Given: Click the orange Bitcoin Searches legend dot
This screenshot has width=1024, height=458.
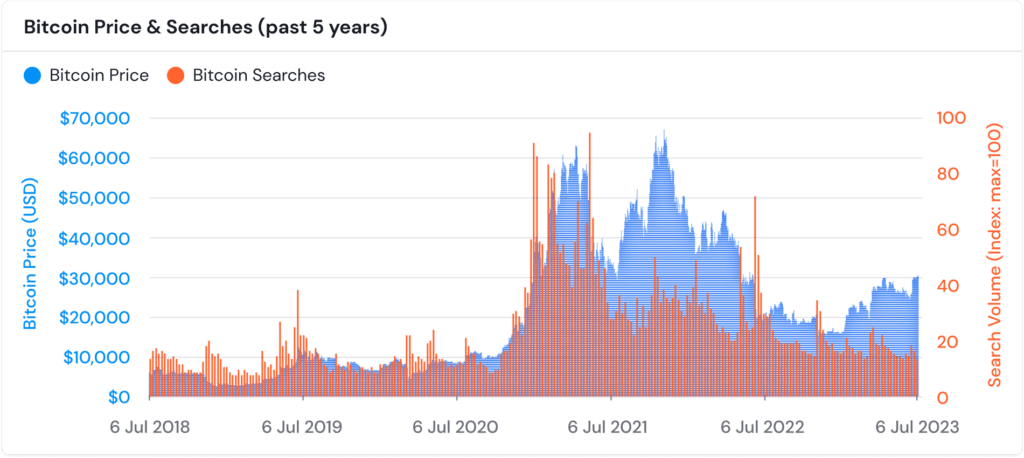Looking at the screenshot, I should tap(176, 75).
